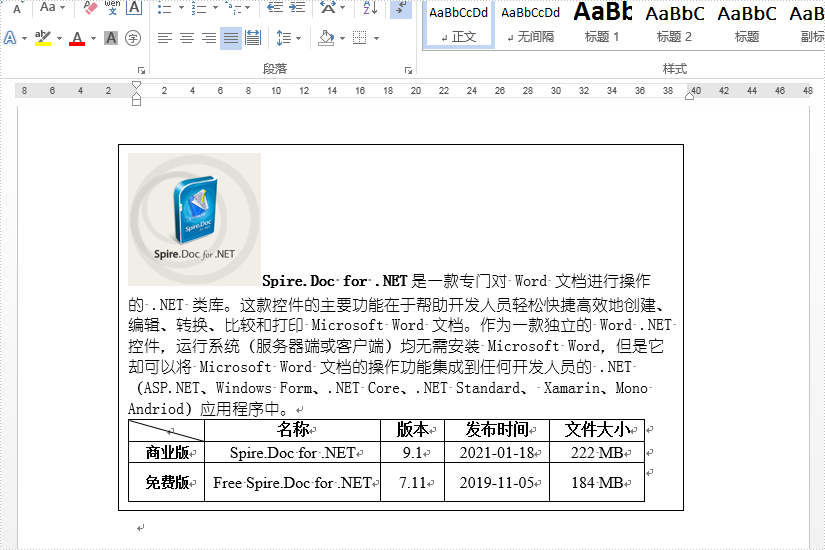Screen dimensions: 825x550
Task: Click the Asian Layout icon
Action: [x=328, y=7]
